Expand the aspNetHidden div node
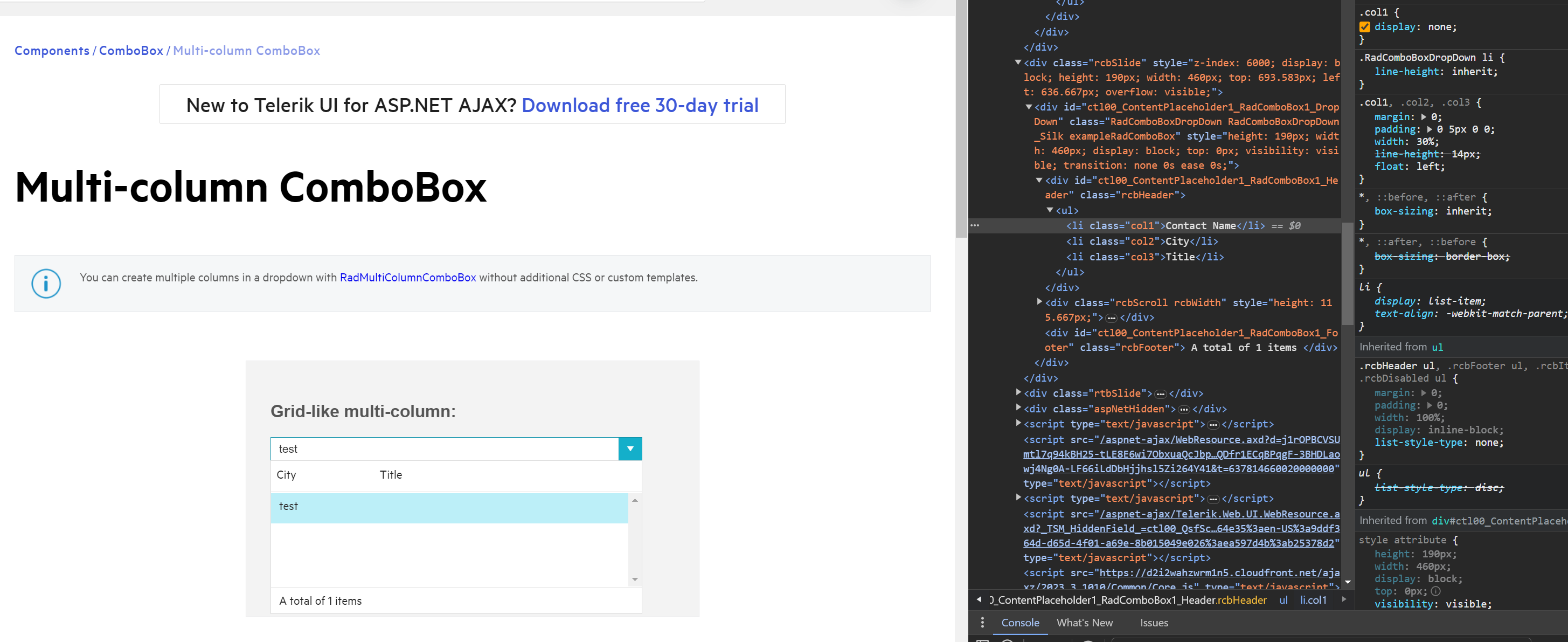 pyautogui.click(x=1018, y=408)
